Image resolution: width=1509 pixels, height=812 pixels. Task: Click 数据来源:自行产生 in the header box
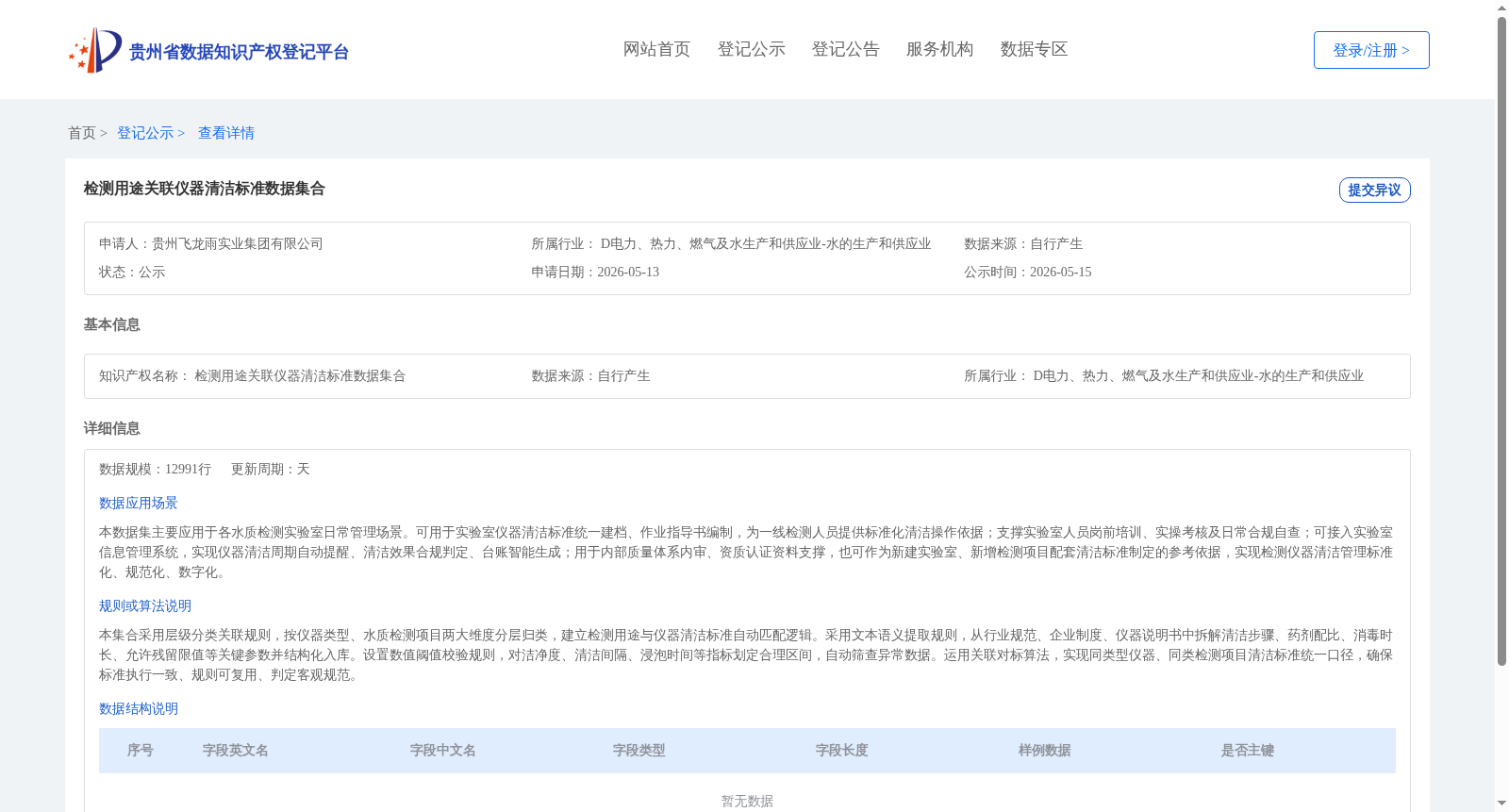1023,243
